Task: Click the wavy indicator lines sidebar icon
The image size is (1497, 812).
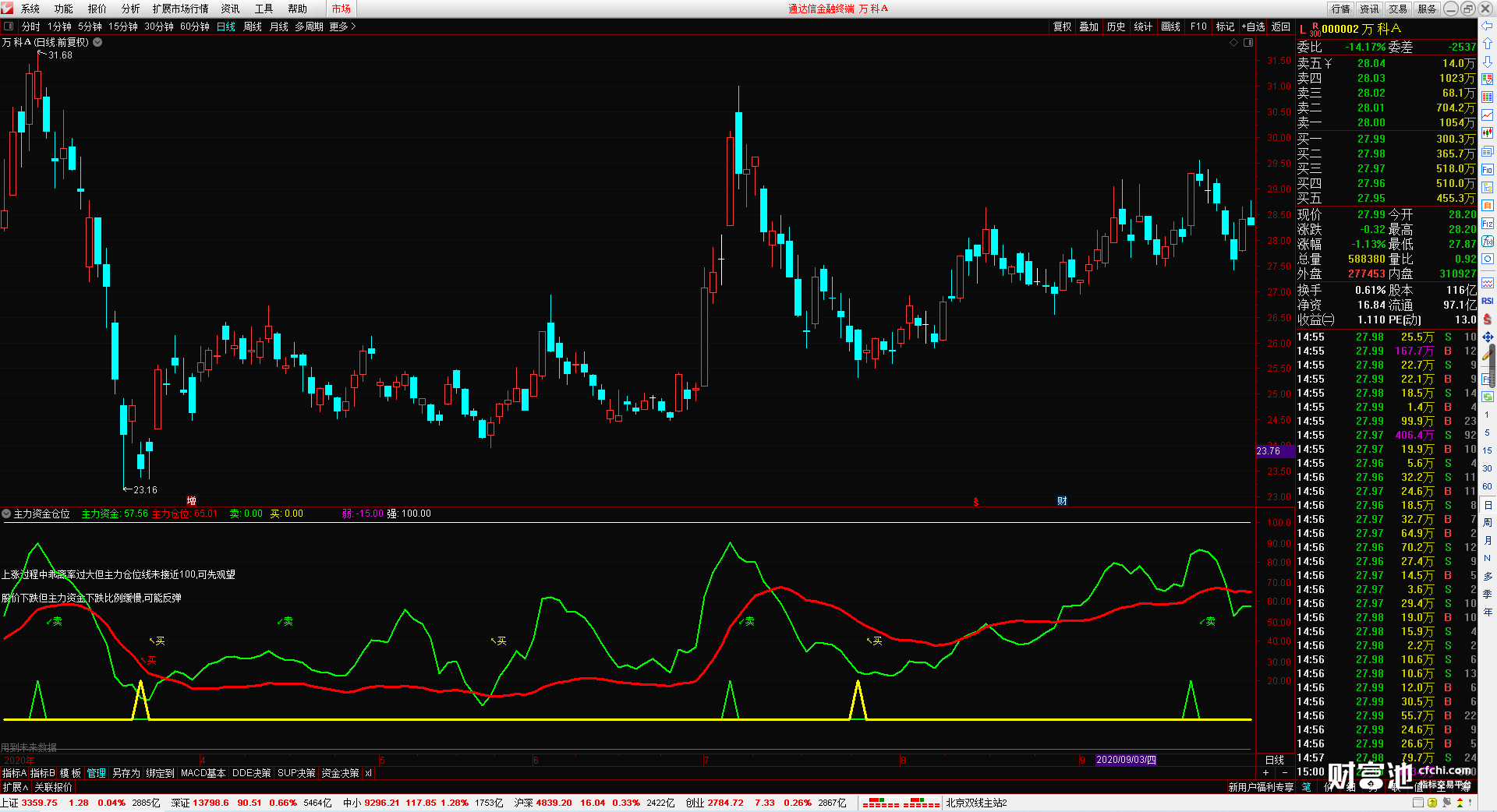Action: coord(1488,282)
